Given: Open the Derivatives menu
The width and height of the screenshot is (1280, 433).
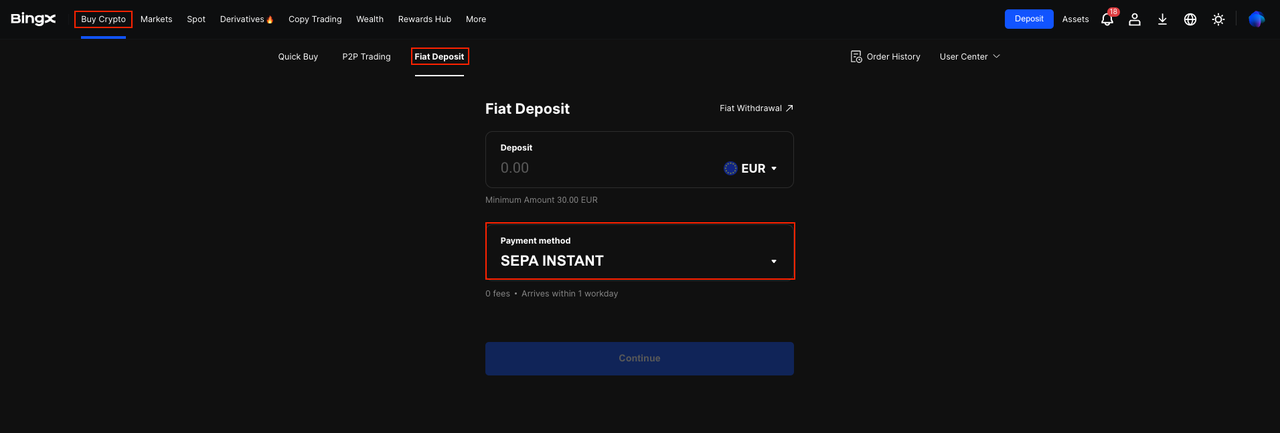Looking at the screenshot, I should 246,19.
